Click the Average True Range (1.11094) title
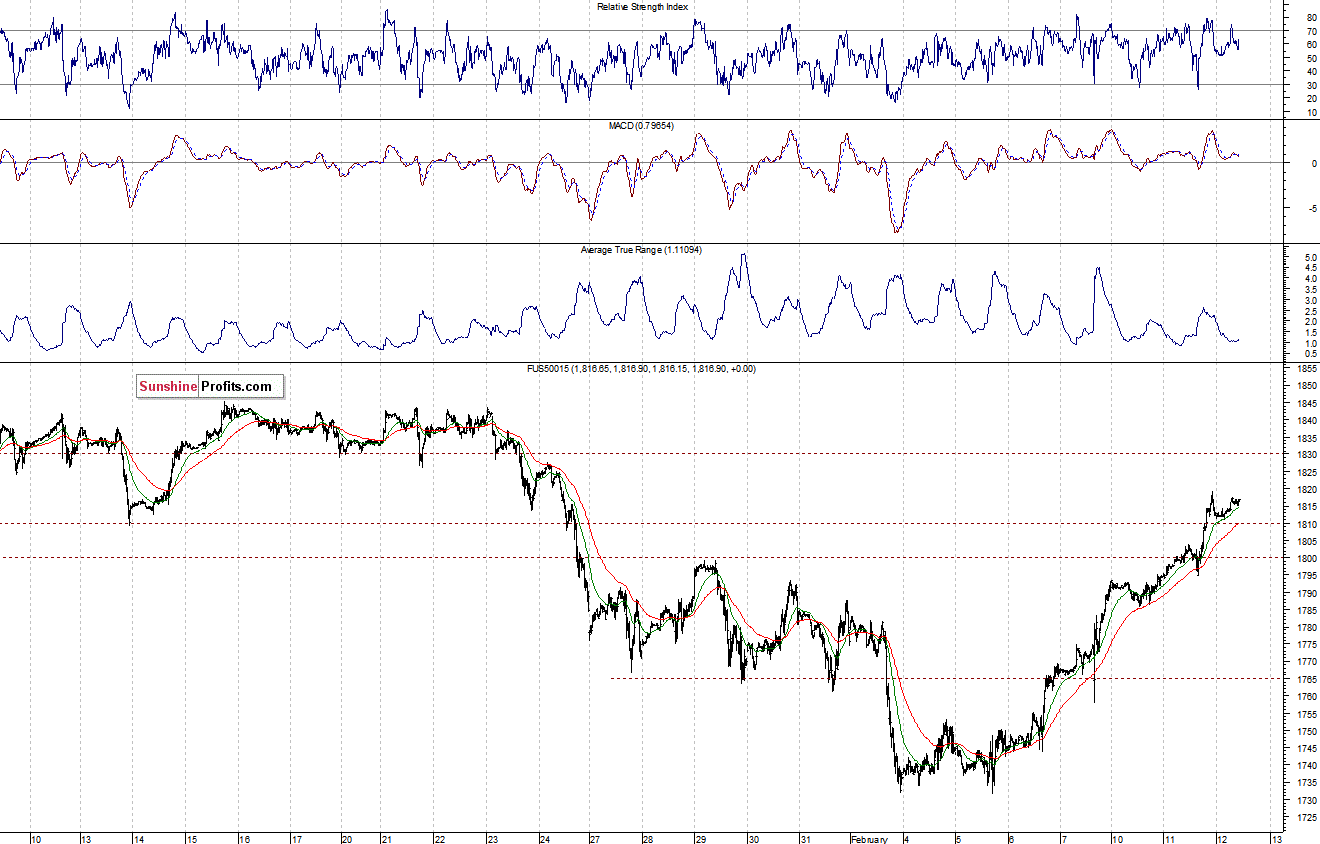The width and height of the screenshot is (1320, 844). point(641,249)
